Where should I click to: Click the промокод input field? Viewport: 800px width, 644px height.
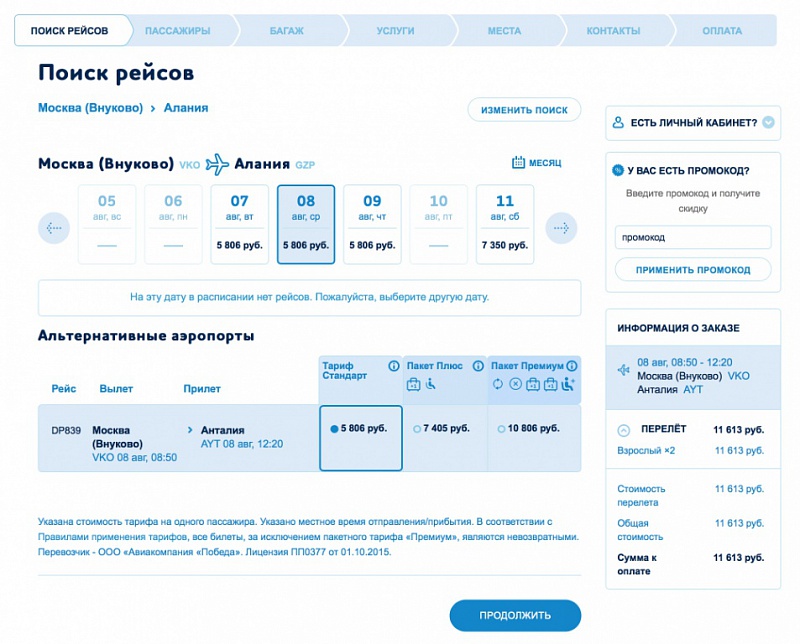(693, 237)
